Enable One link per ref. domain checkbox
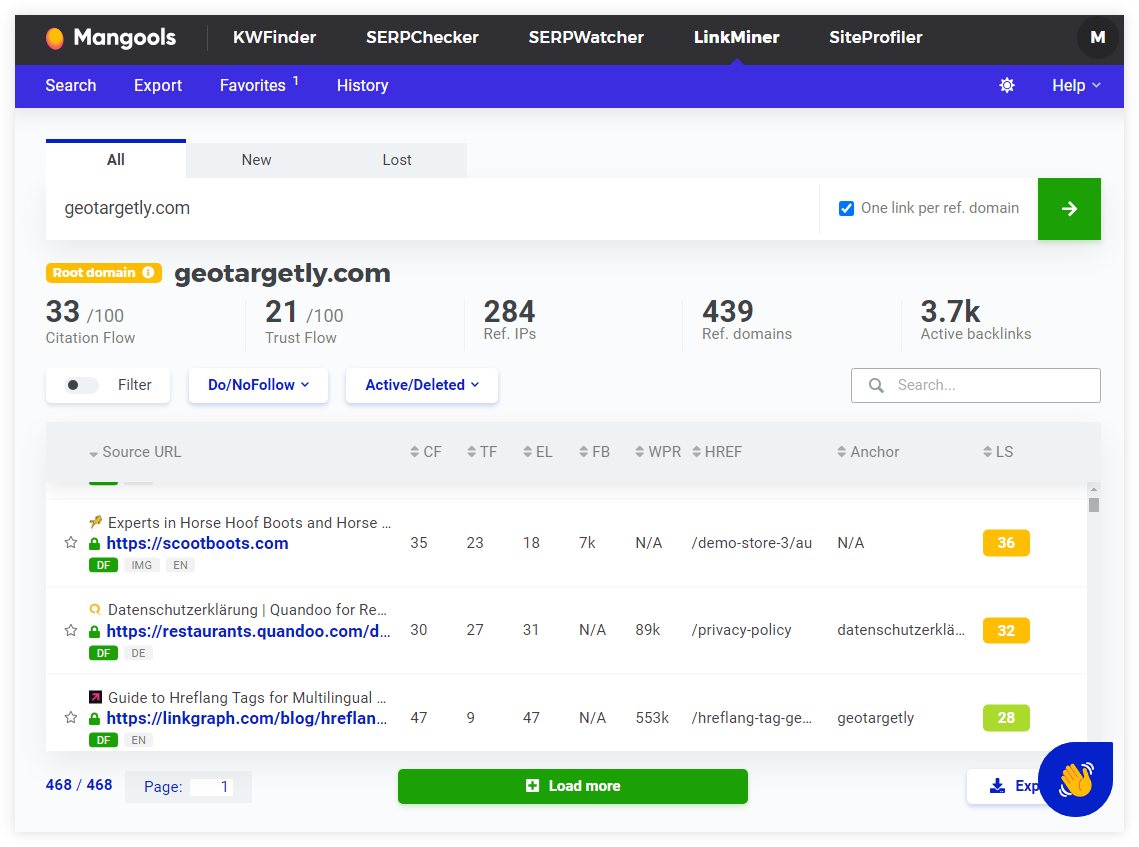1139x847 pixels. coord(846,208)
